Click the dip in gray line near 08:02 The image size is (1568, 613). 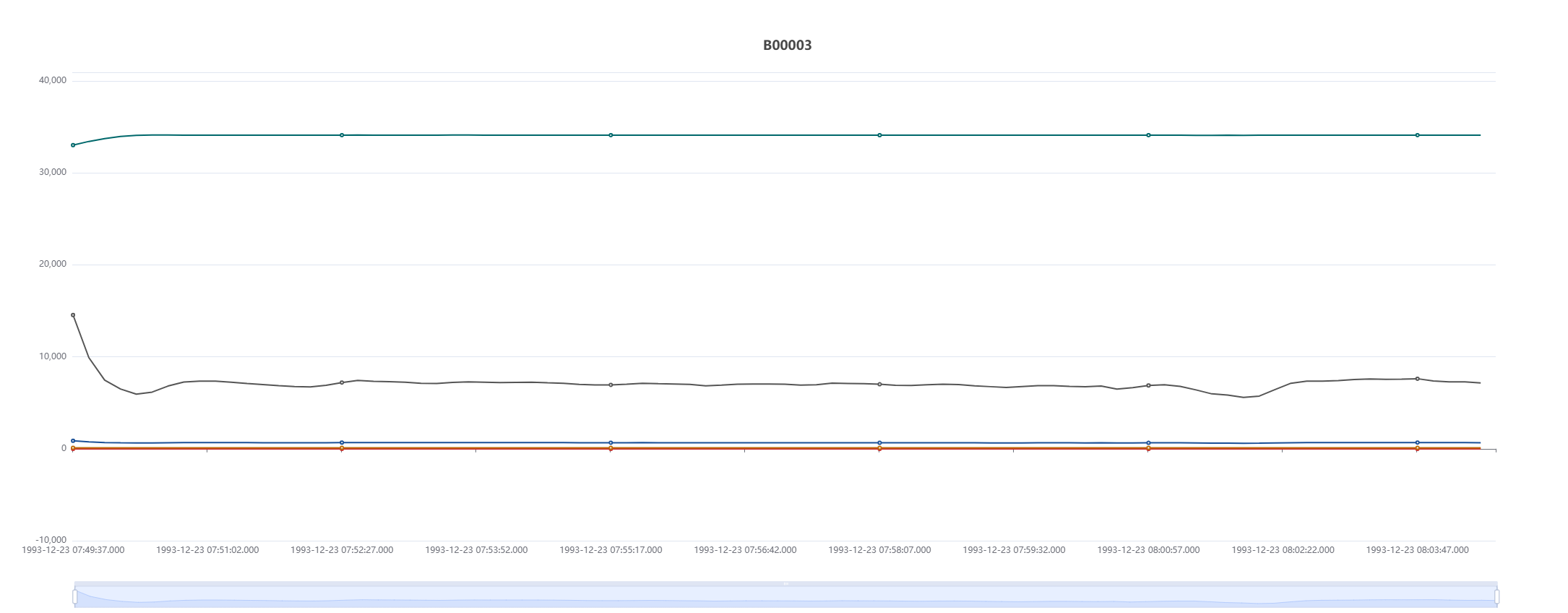tap(1244, 397)
